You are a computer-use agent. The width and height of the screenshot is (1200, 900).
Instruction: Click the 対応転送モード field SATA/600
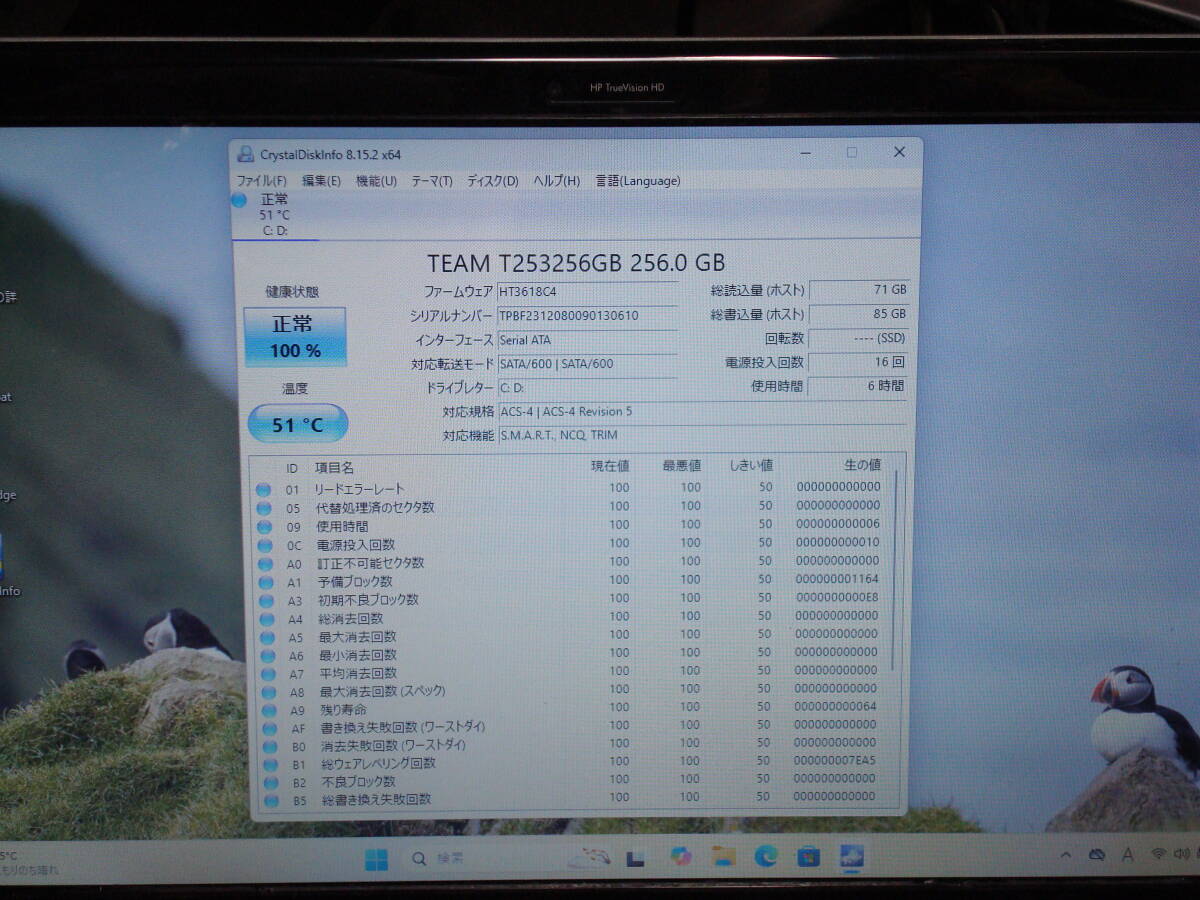click(587, 364)
